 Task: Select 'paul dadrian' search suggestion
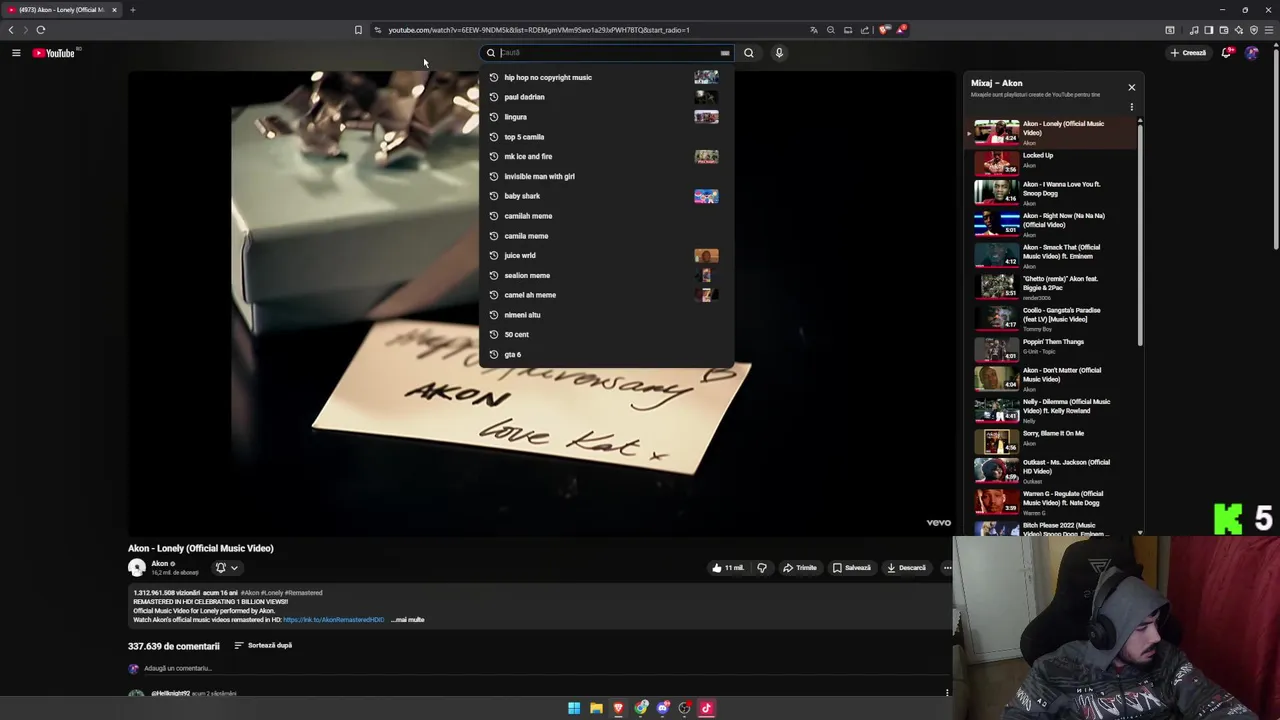point(607,97)
